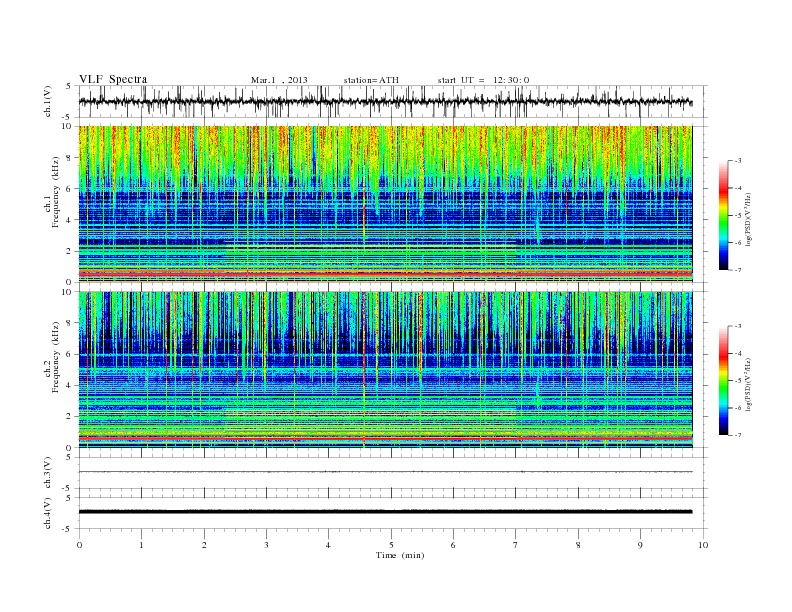
Task: Click the time axis tick label "0"
Action: coord(79,545)
